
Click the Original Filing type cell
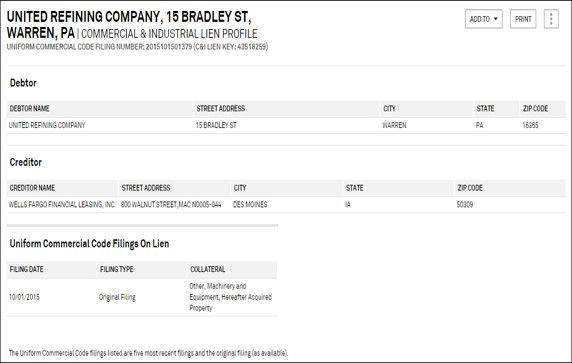[117, 297]
